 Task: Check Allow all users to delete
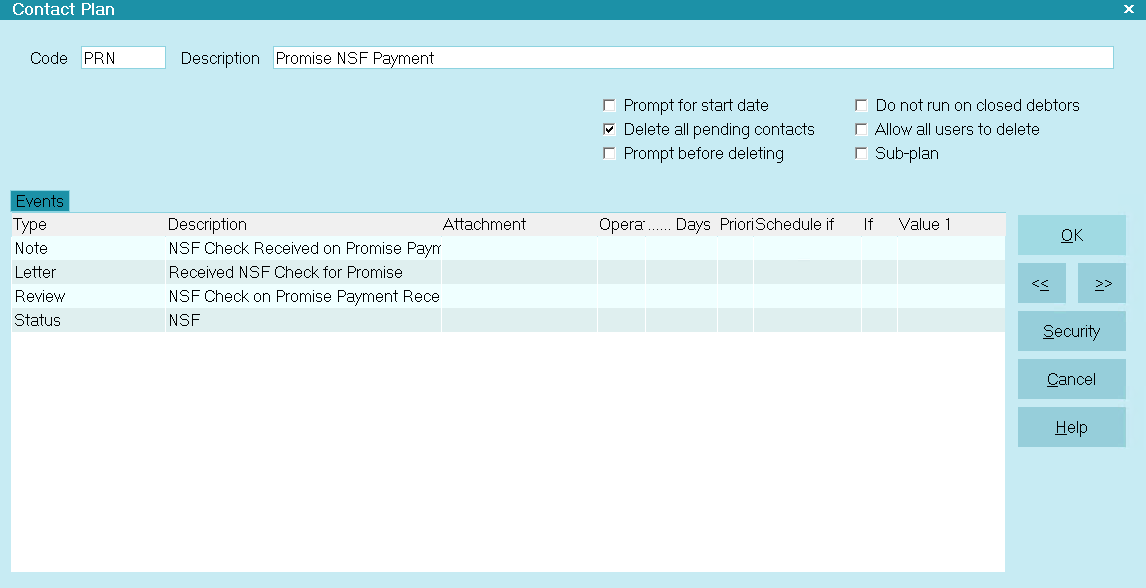(x=861, y=129)
